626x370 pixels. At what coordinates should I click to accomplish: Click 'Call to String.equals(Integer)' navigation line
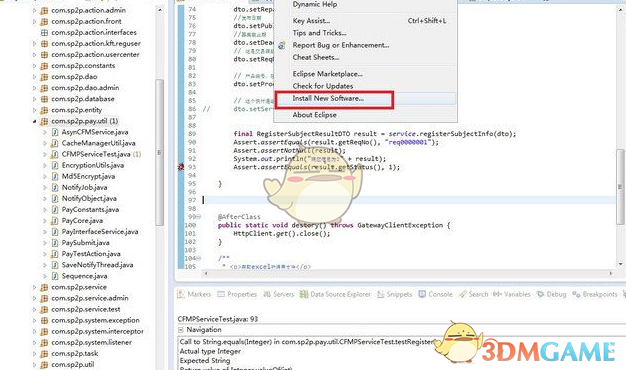click(x=306, y=342)
